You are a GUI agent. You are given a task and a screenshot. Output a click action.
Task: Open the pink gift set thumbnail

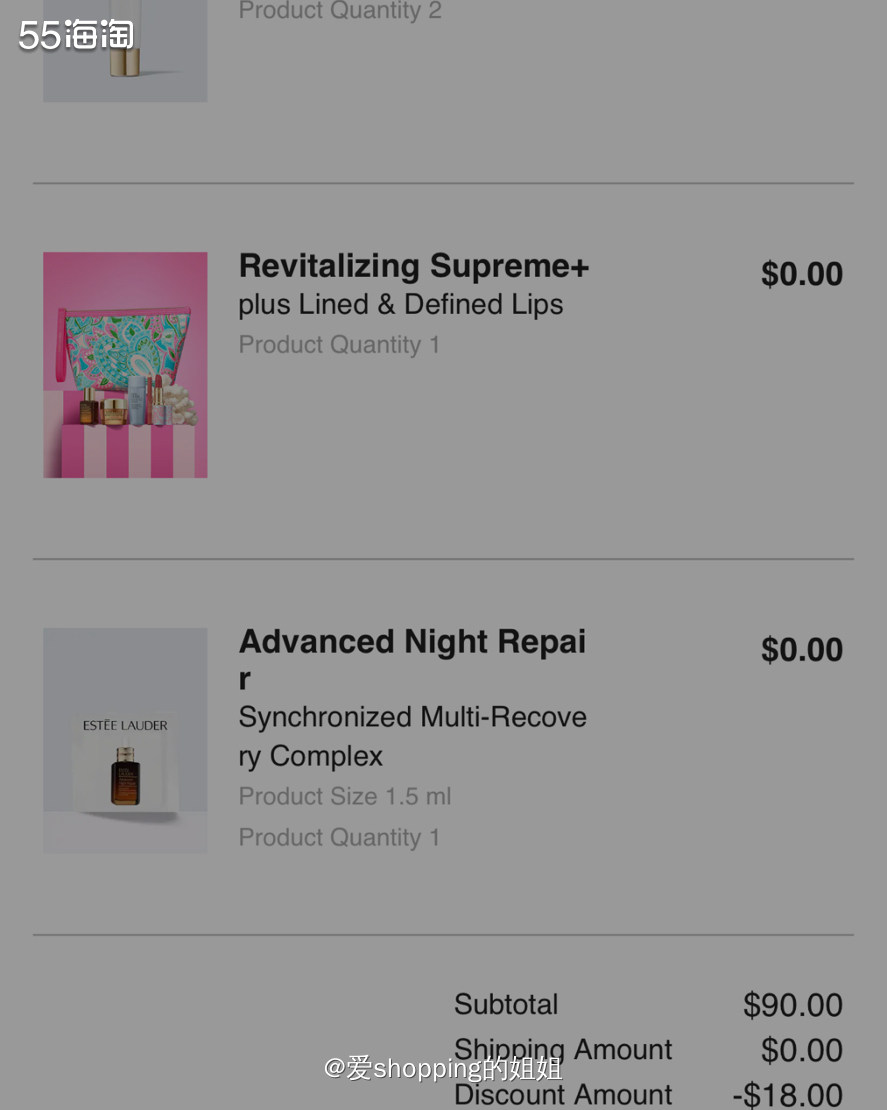pyautogui.click(x=125, y=365)
